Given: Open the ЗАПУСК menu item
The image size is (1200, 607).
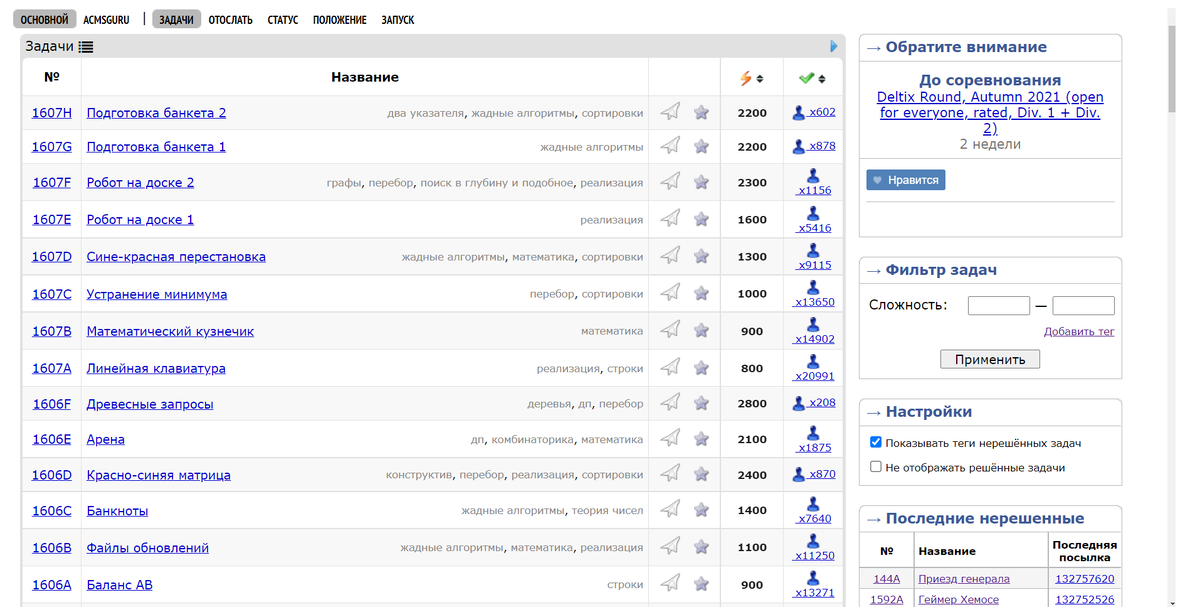Looking at the screenshot, I should [x=397, y=19].
